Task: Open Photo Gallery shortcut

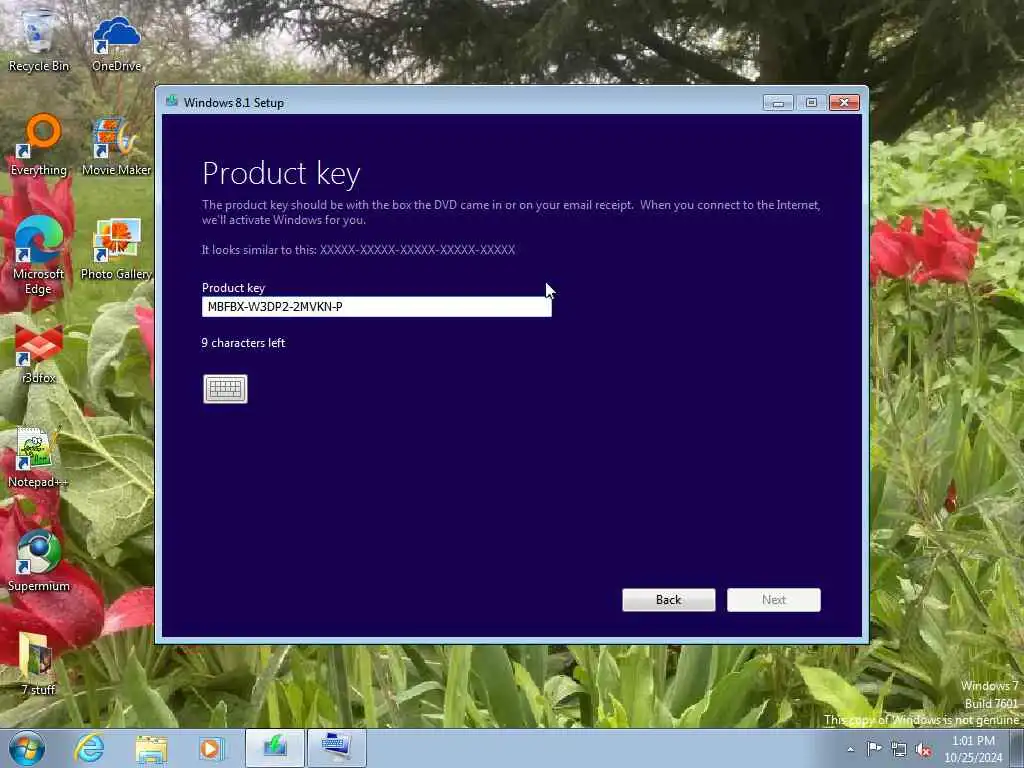Action: pos(116,249)
